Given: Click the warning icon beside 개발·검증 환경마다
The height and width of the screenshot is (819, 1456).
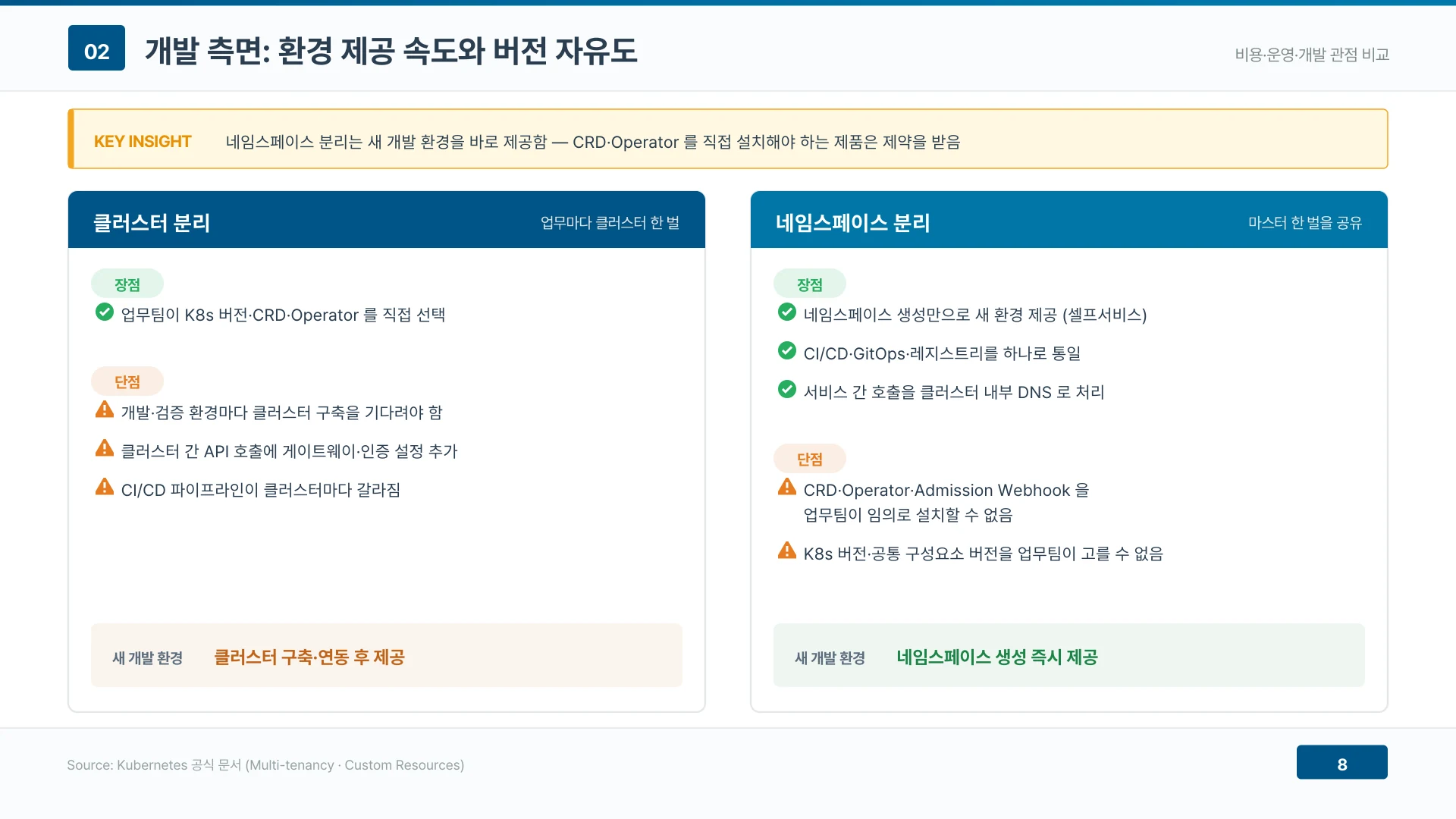Looking at the screenshot, I should pos(105,410).
